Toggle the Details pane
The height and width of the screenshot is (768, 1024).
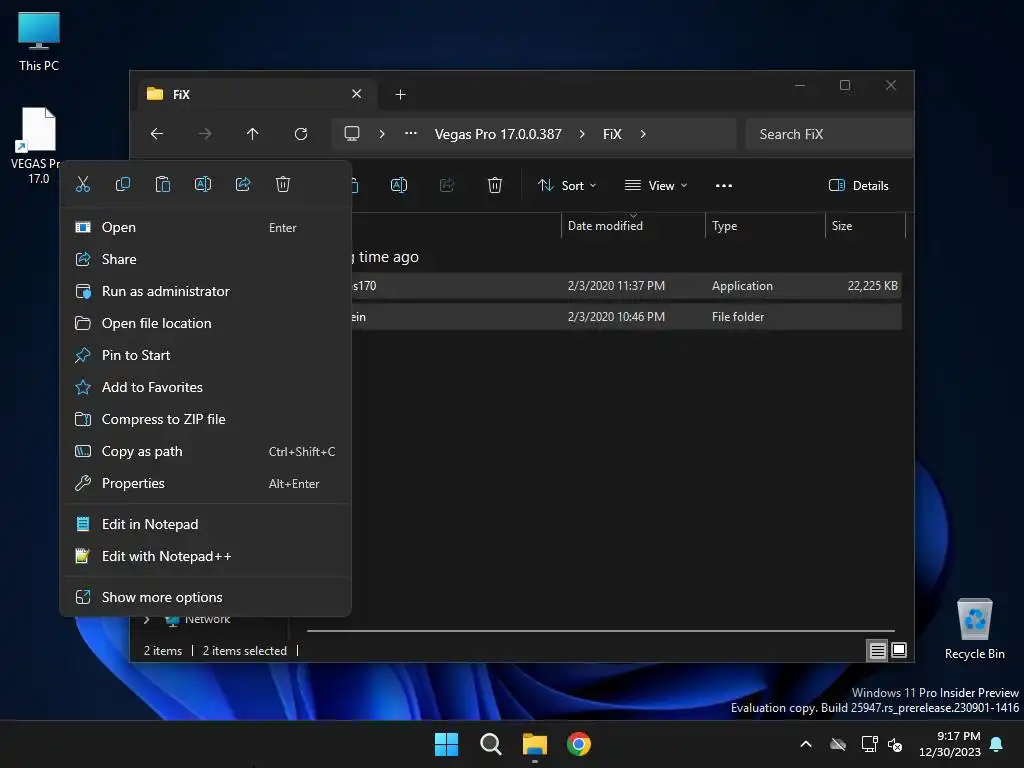tap(858, 185)
